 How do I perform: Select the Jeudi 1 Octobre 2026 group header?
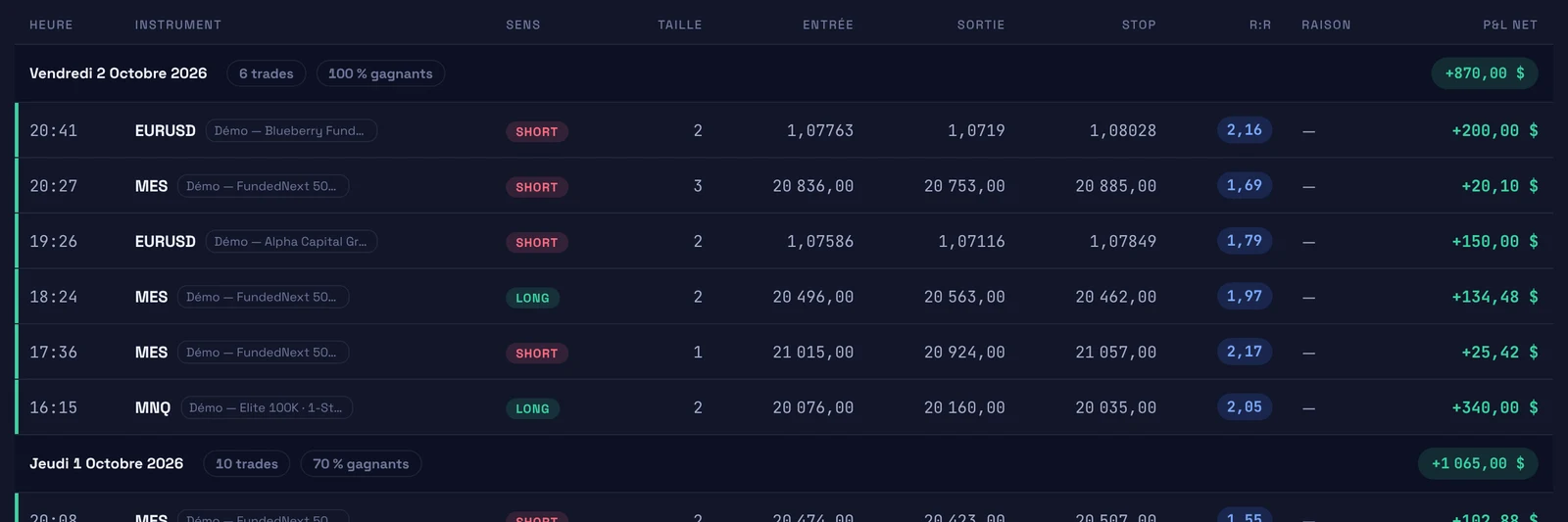pyautogui.click(x=784, y=463)
